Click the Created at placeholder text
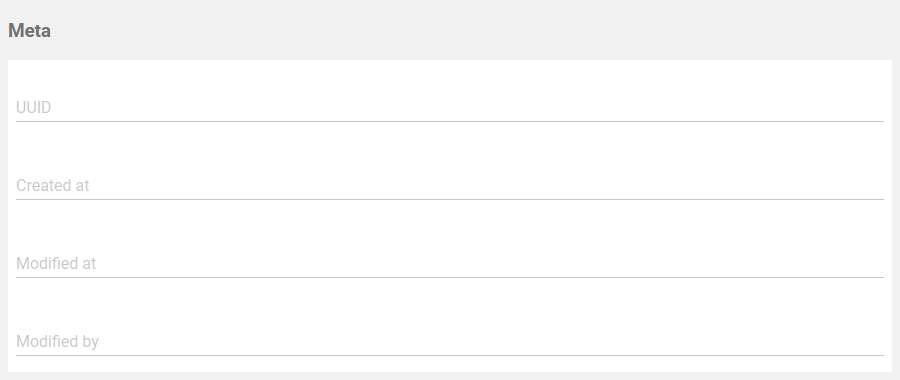900x380 pixels. click(53, 185)
